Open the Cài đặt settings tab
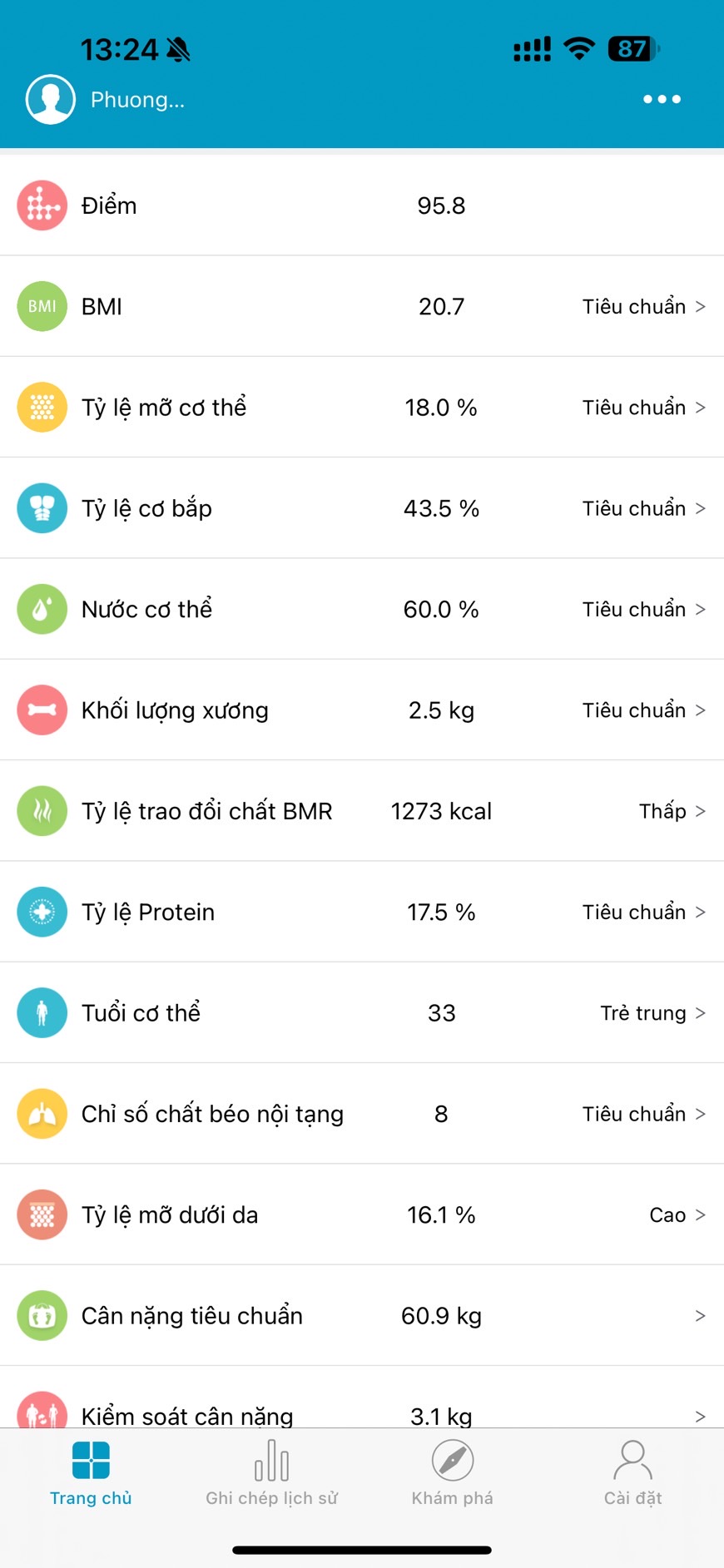 coord(632,1472)
